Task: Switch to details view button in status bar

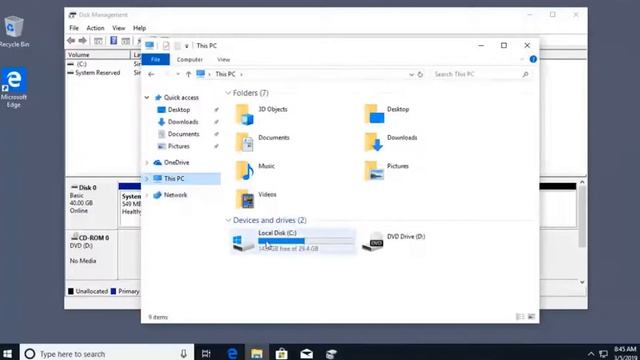Action: tap(520, 316)
